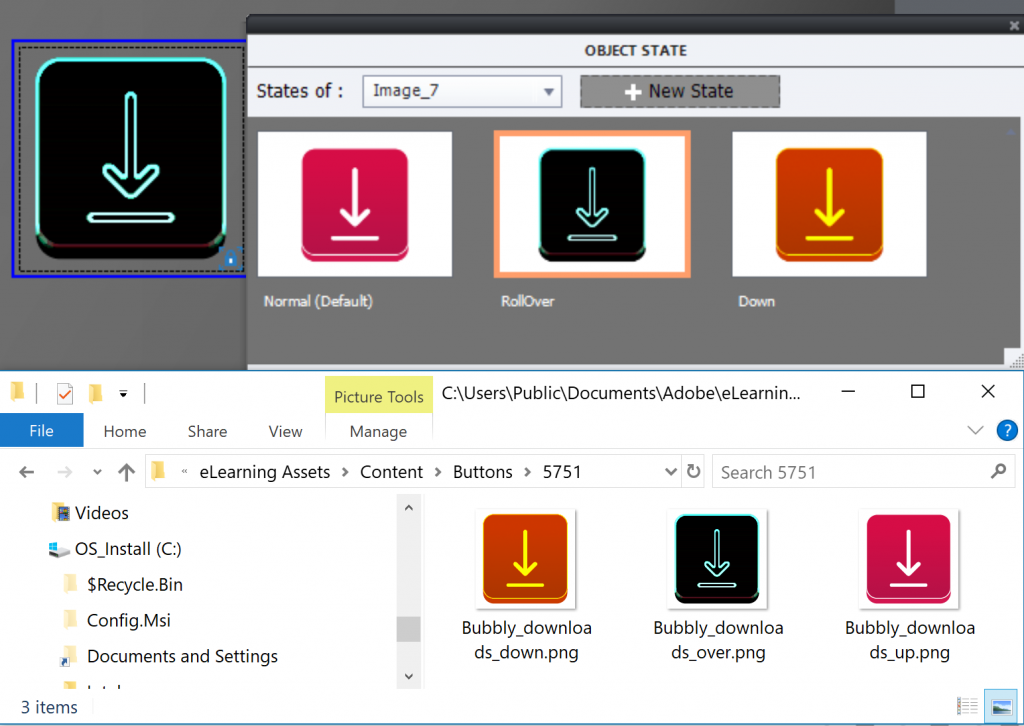Open the File menu tab
The width and height of the screenshot is (1024, 726).
(x=41, y=431)
